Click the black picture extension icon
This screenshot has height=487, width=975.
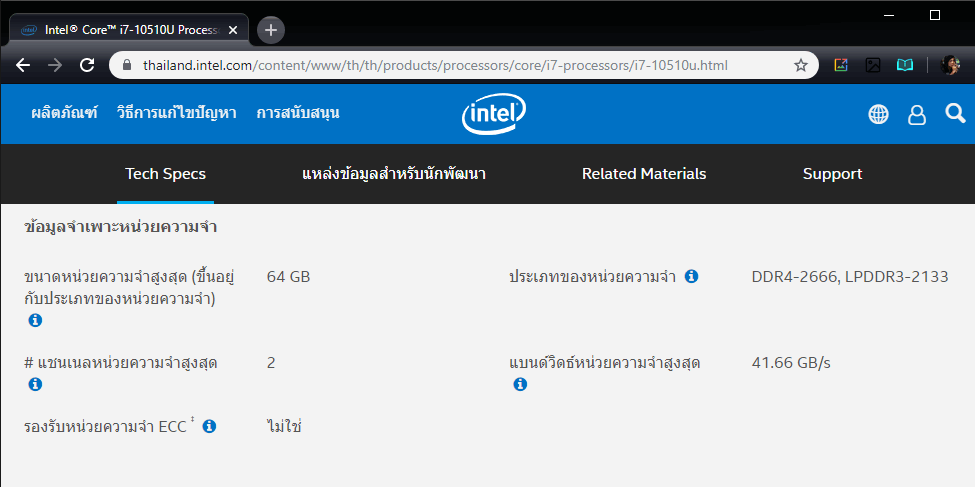tap(873, 66)
